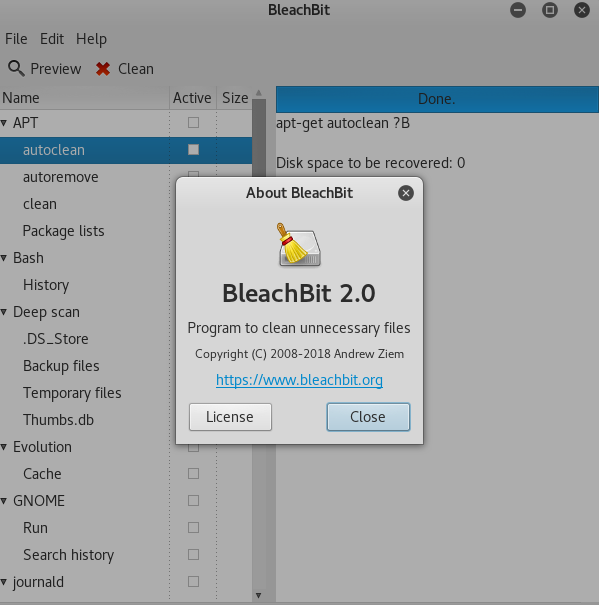Open the File menu
The width and height of the screenshot is (599, 605).
pos(16,39)
